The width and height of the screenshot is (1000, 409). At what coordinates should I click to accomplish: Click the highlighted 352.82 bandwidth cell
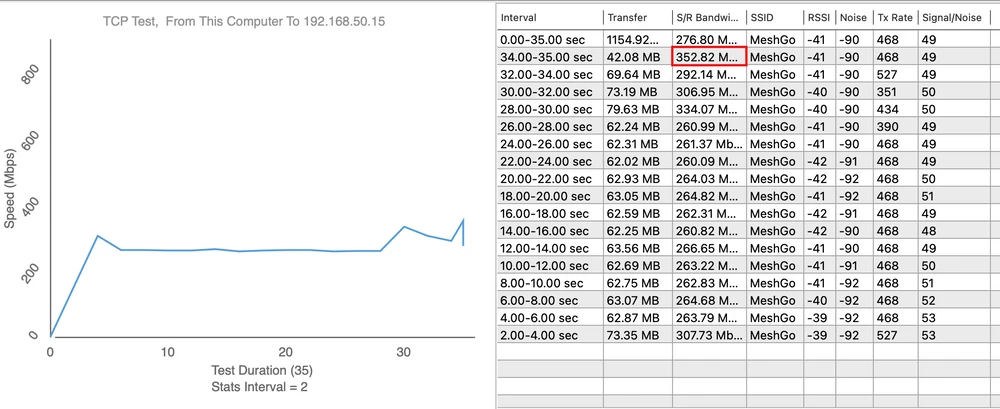click(x=708, y=57)
